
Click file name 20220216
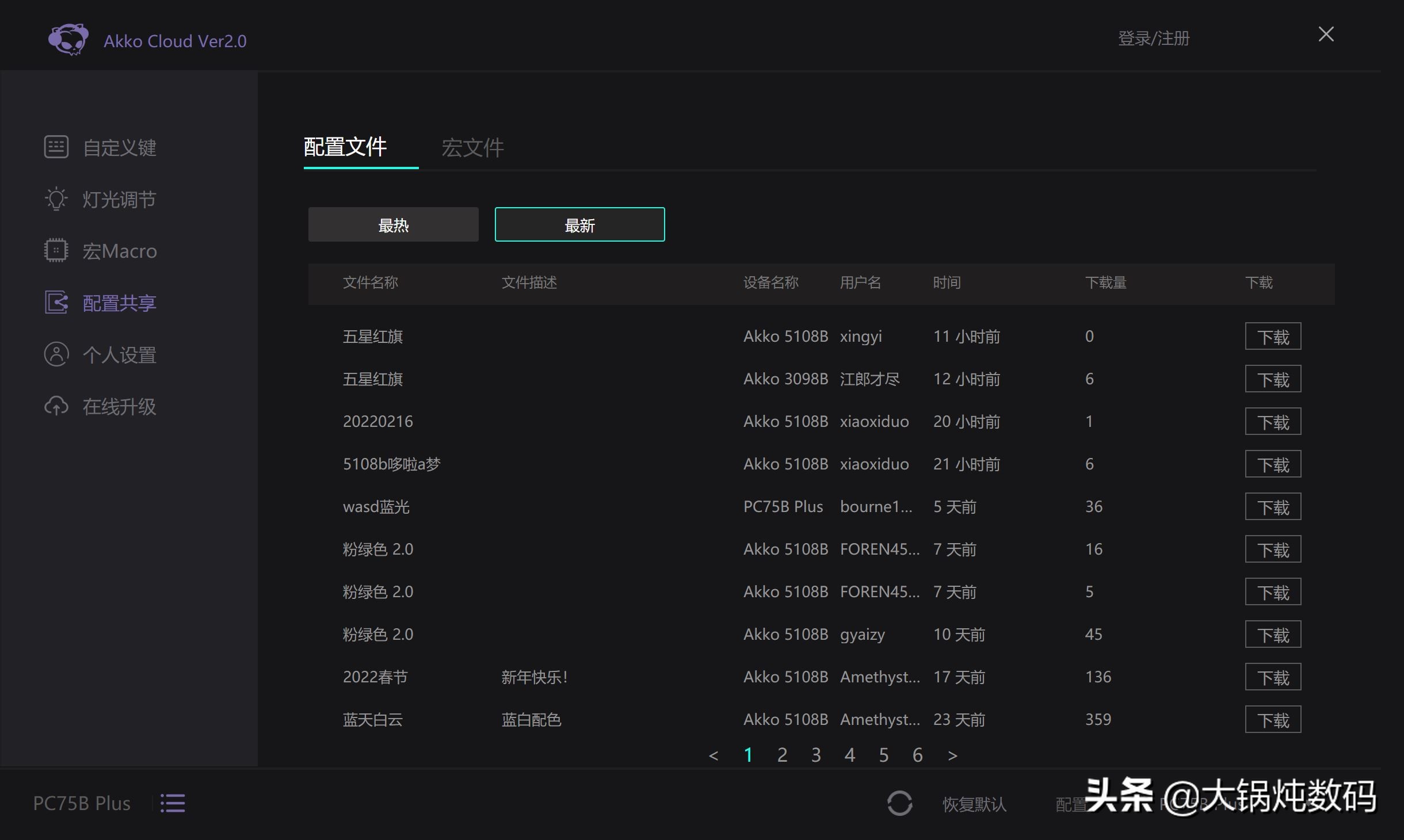point(378,421)
